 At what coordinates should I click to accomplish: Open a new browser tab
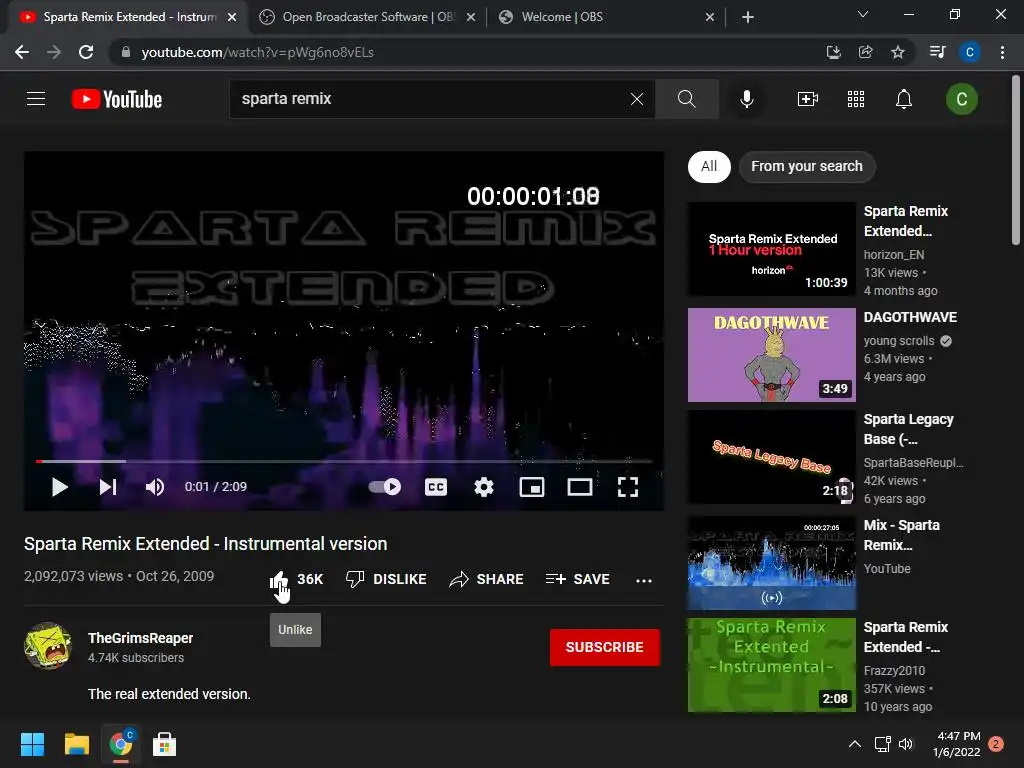(x=748, y=18)
